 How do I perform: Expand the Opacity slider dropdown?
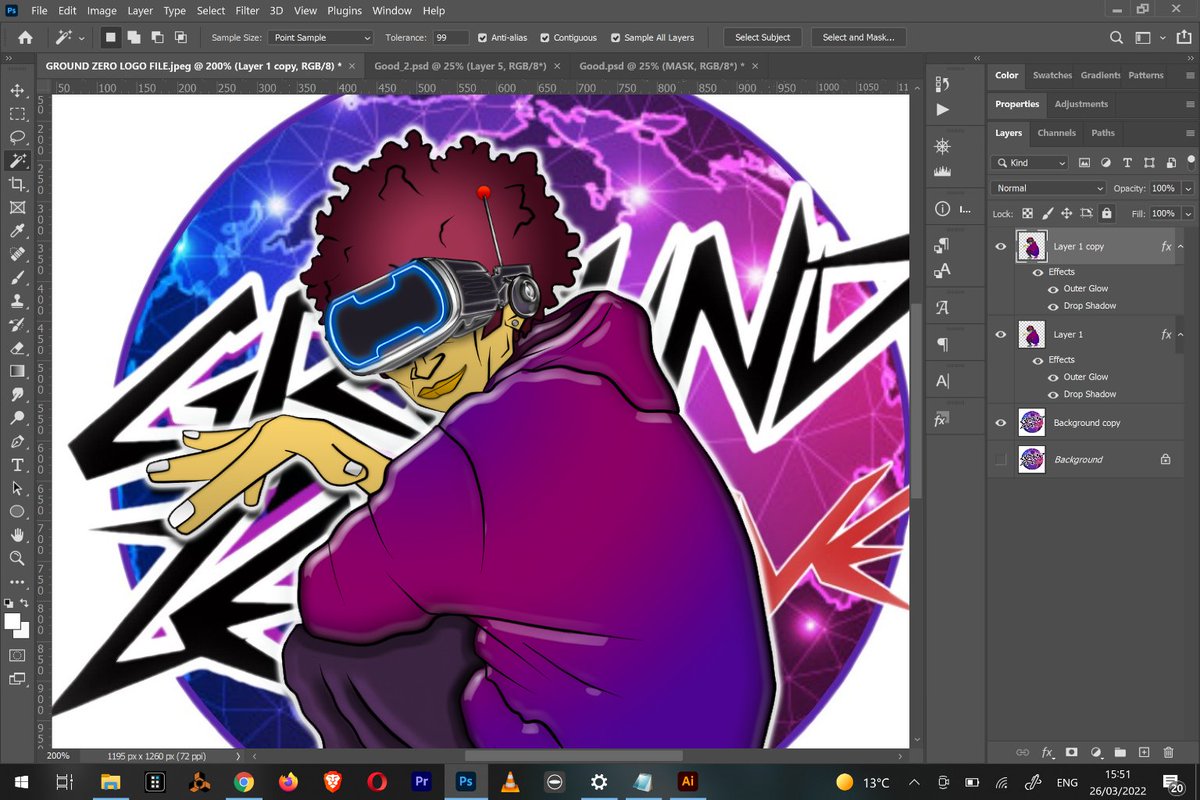coord(1188,188)
